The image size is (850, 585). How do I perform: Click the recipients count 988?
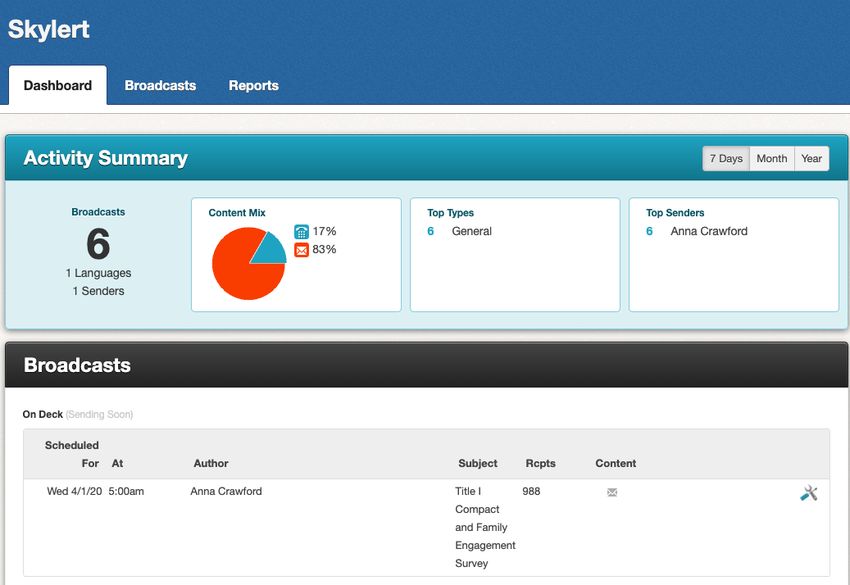[531, 491]
